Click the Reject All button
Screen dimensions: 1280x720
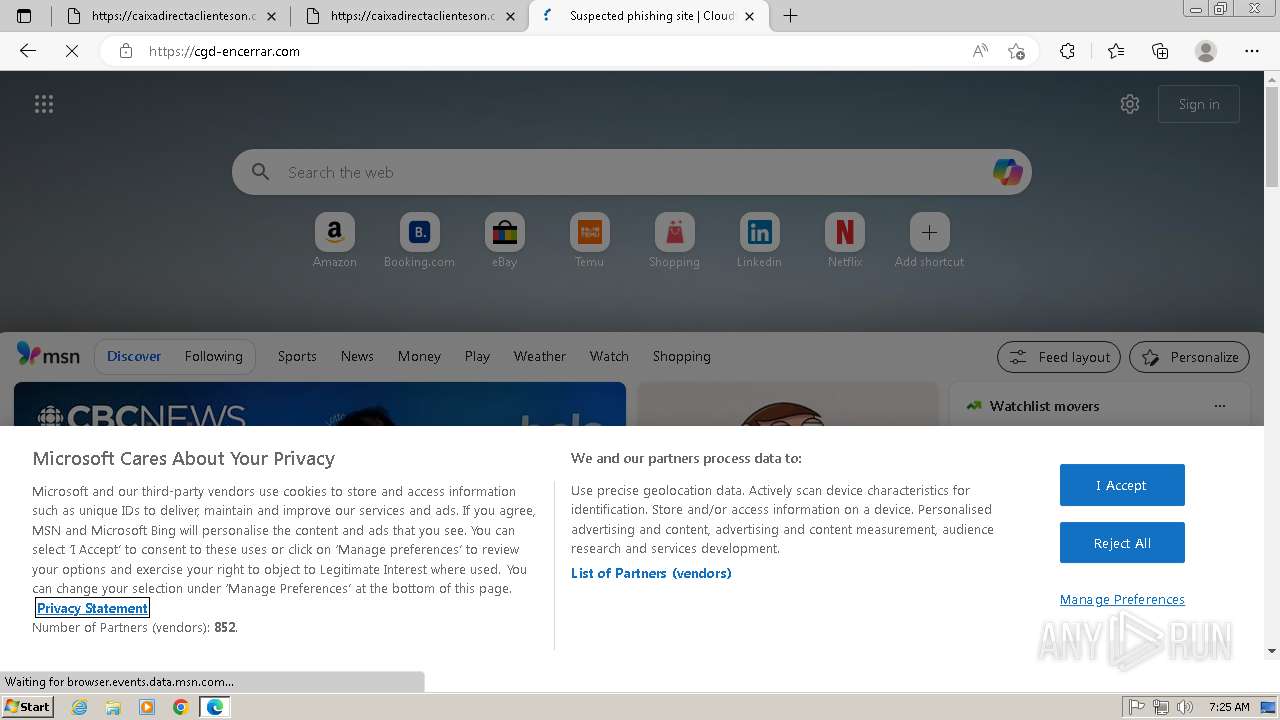point(1122,543)
